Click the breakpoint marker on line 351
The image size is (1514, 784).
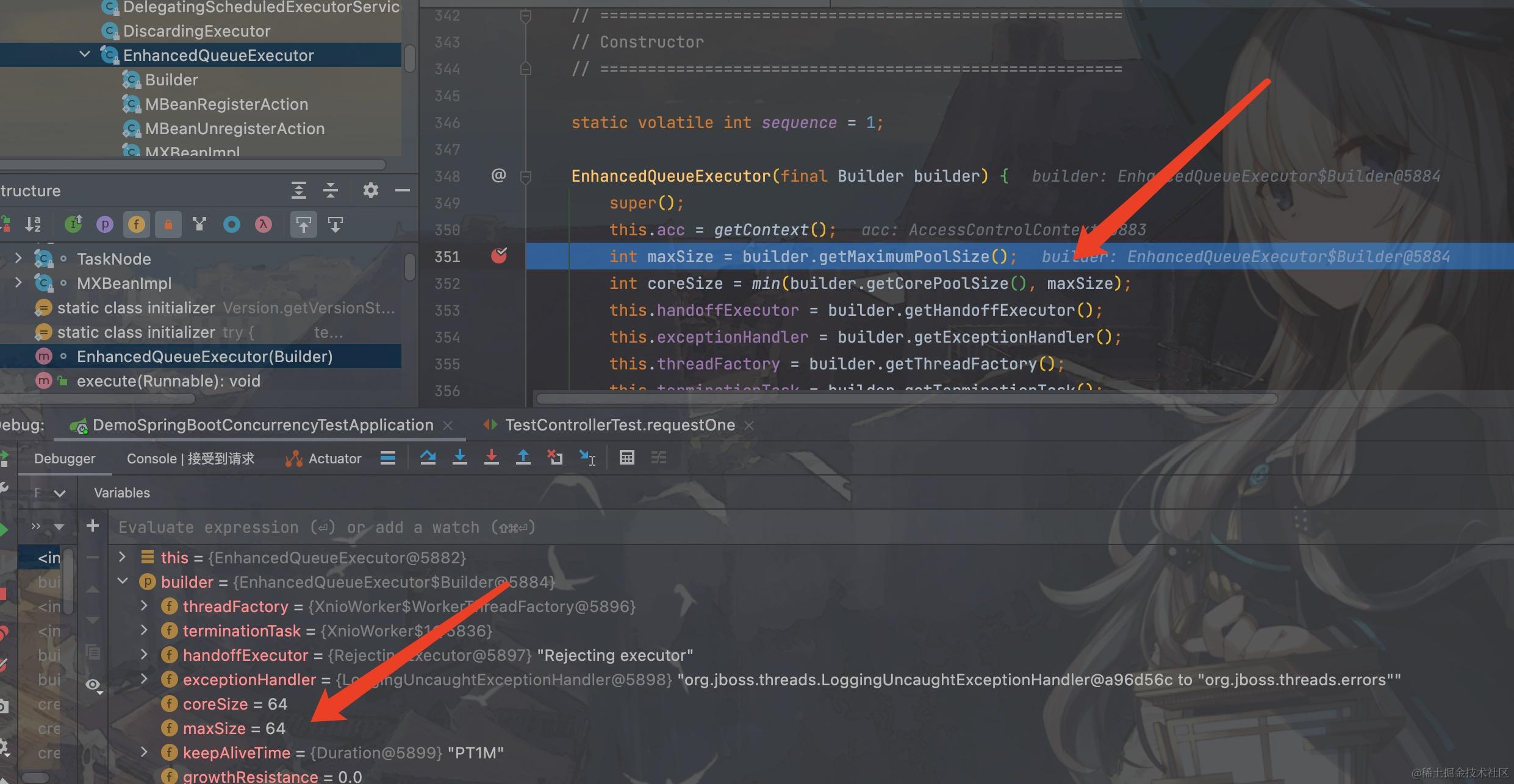[x=499, y=255]
